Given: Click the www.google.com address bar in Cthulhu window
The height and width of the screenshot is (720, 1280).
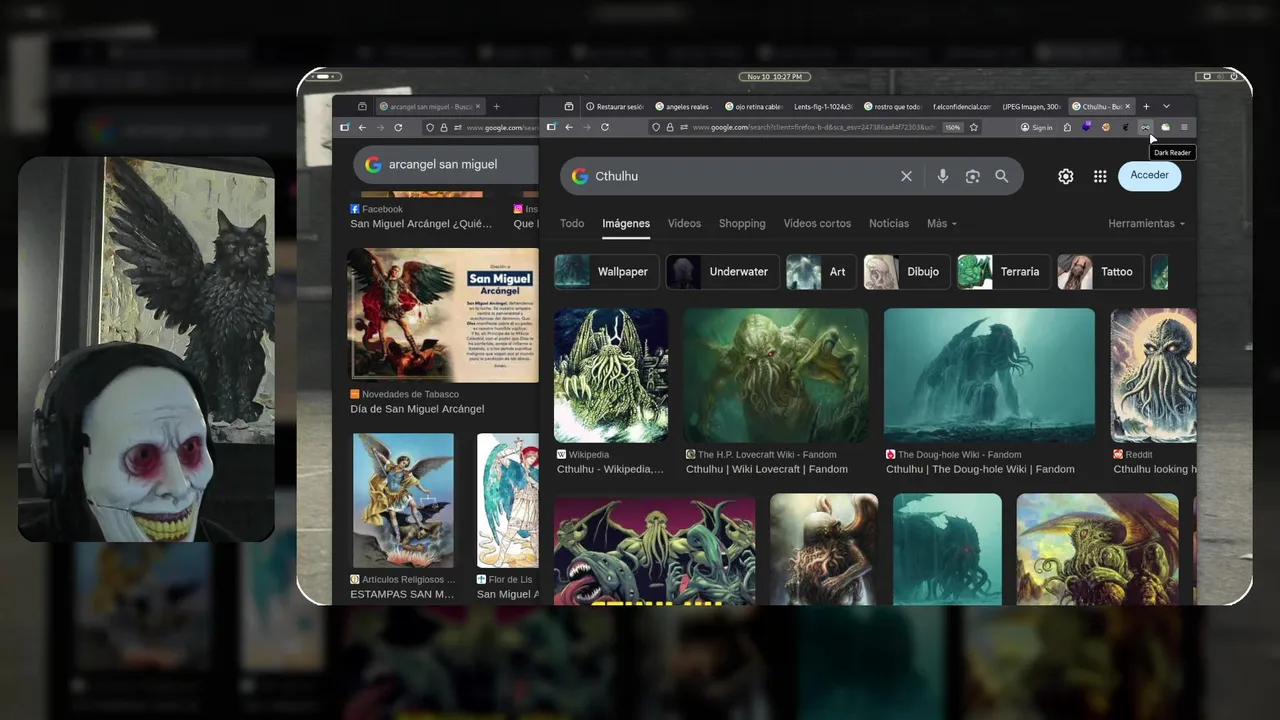Looking at the screenshot, I should click(x=813, y=127).
